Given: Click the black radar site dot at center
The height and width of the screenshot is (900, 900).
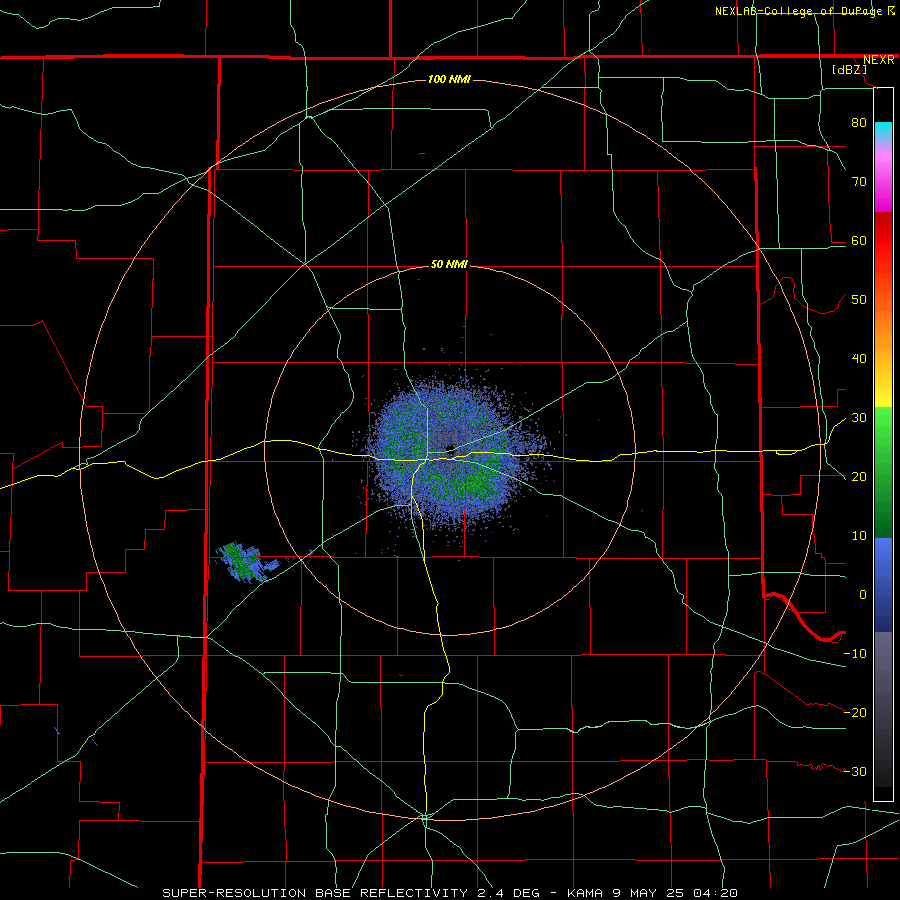Looking at the screenshot, I should point(450,448).
